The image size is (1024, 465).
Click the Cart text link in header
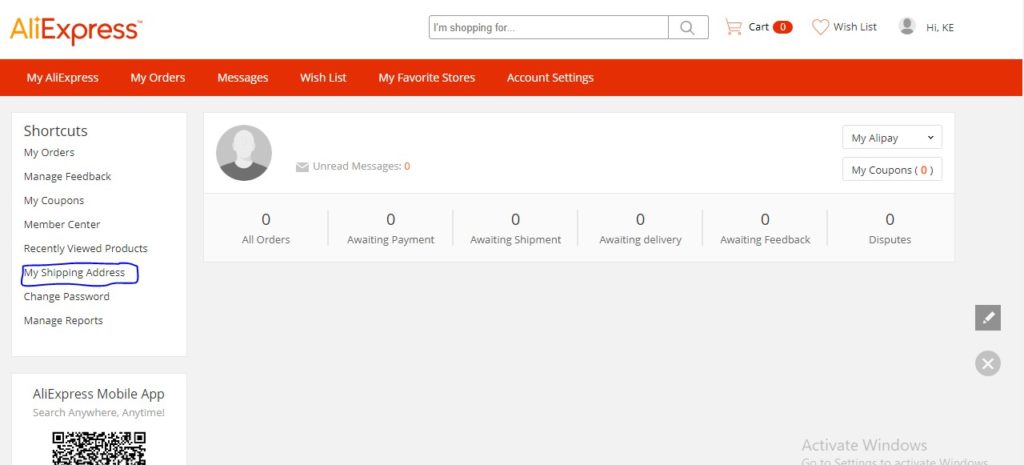pos(758,27)
